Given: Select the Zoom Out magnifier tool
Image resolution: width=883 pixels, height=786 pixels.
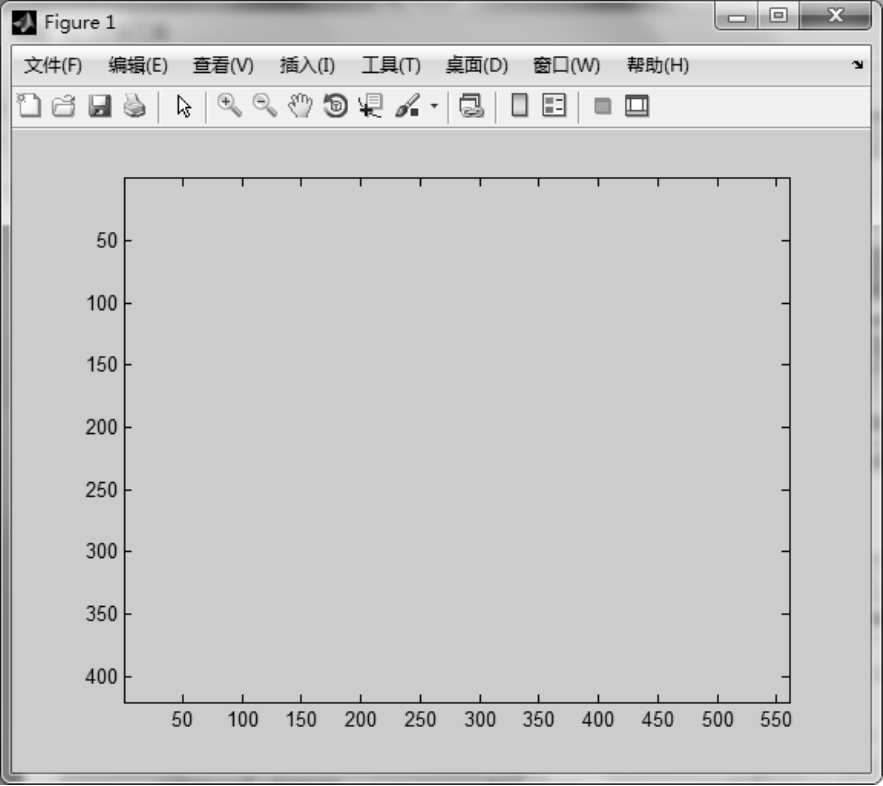Looking at the screenshot, I should click(264, 106).
